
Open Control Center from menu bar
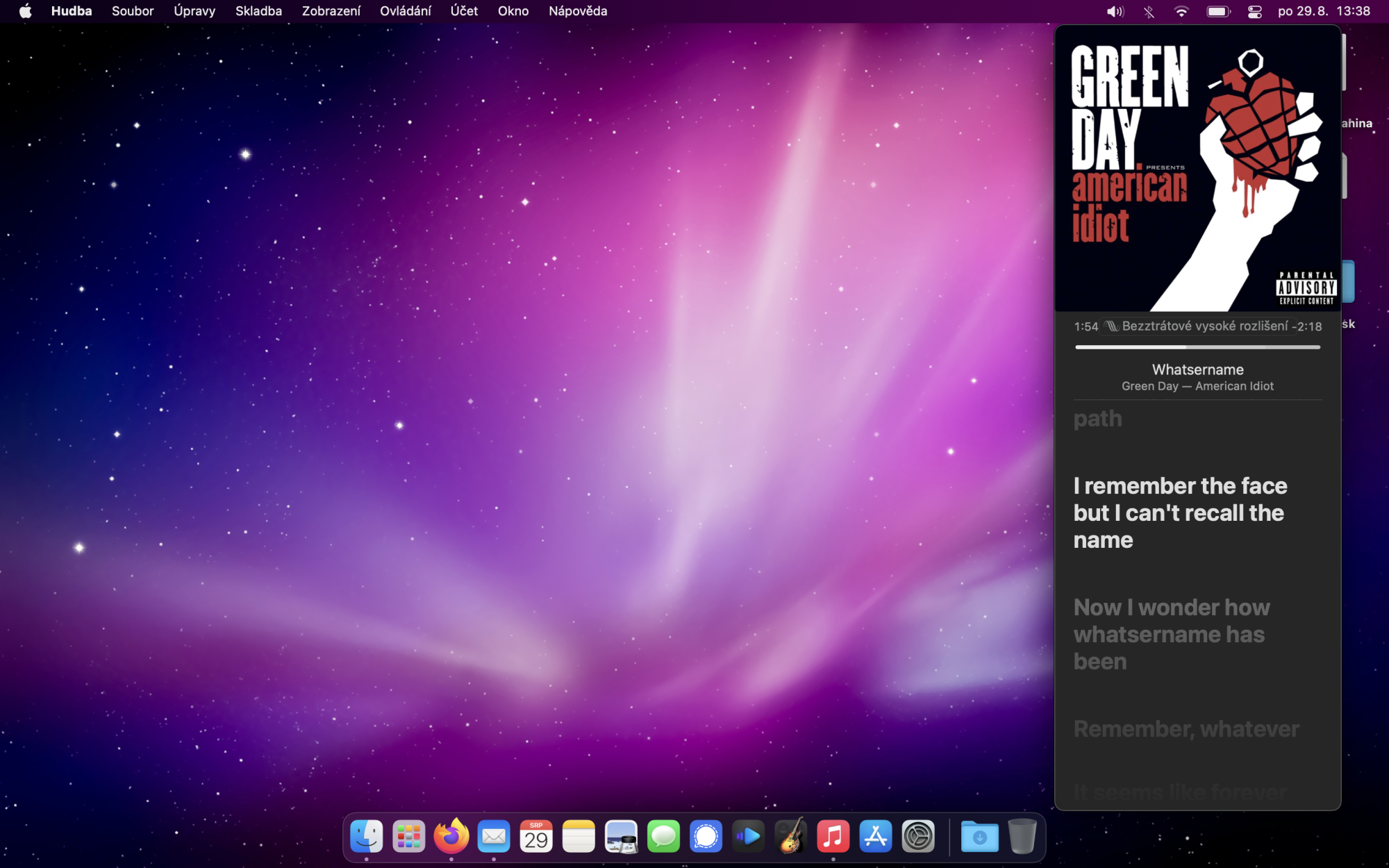click(1254, 11)
